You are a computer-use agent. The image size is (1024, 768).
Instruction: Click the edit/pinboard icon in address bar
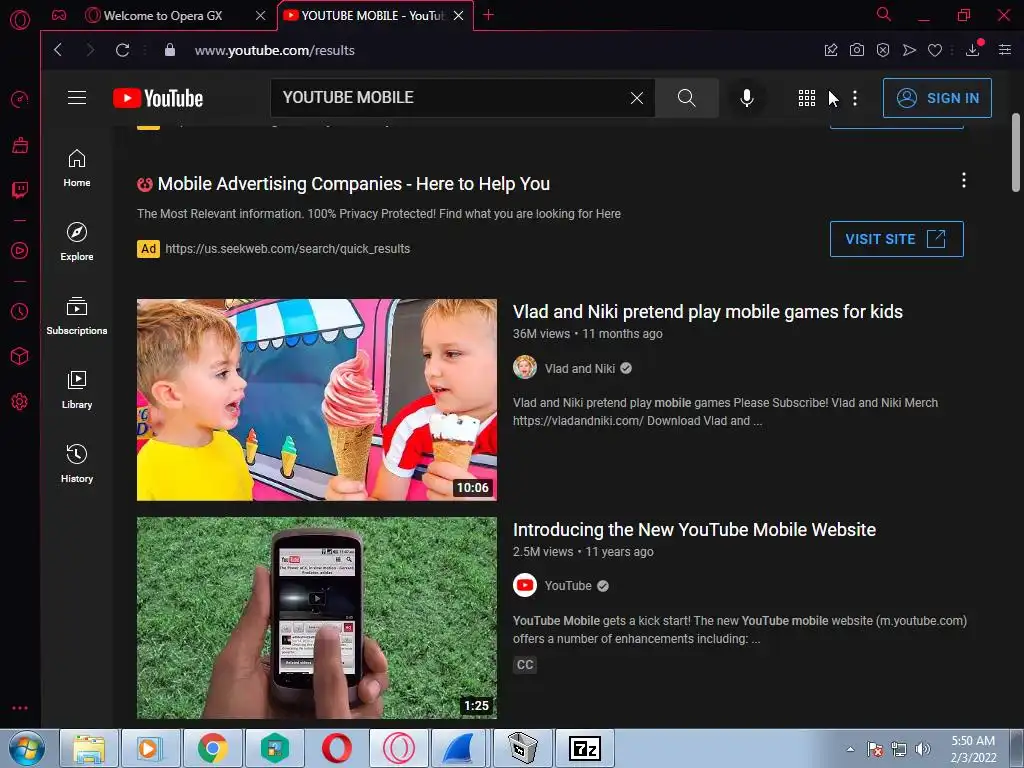(x=831, y=50)
